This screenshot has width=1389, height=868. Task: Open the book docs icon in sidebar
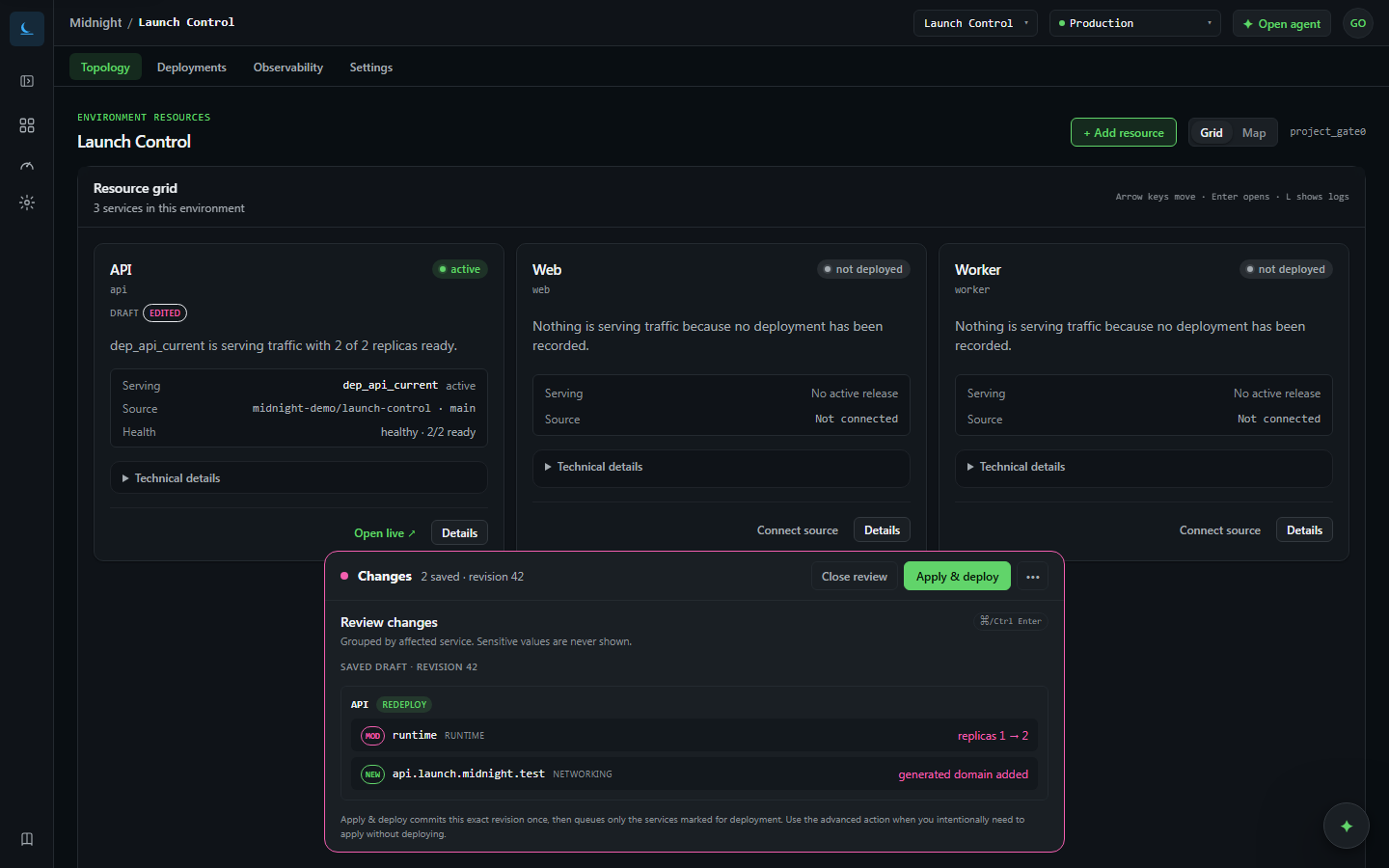(27, 839)
